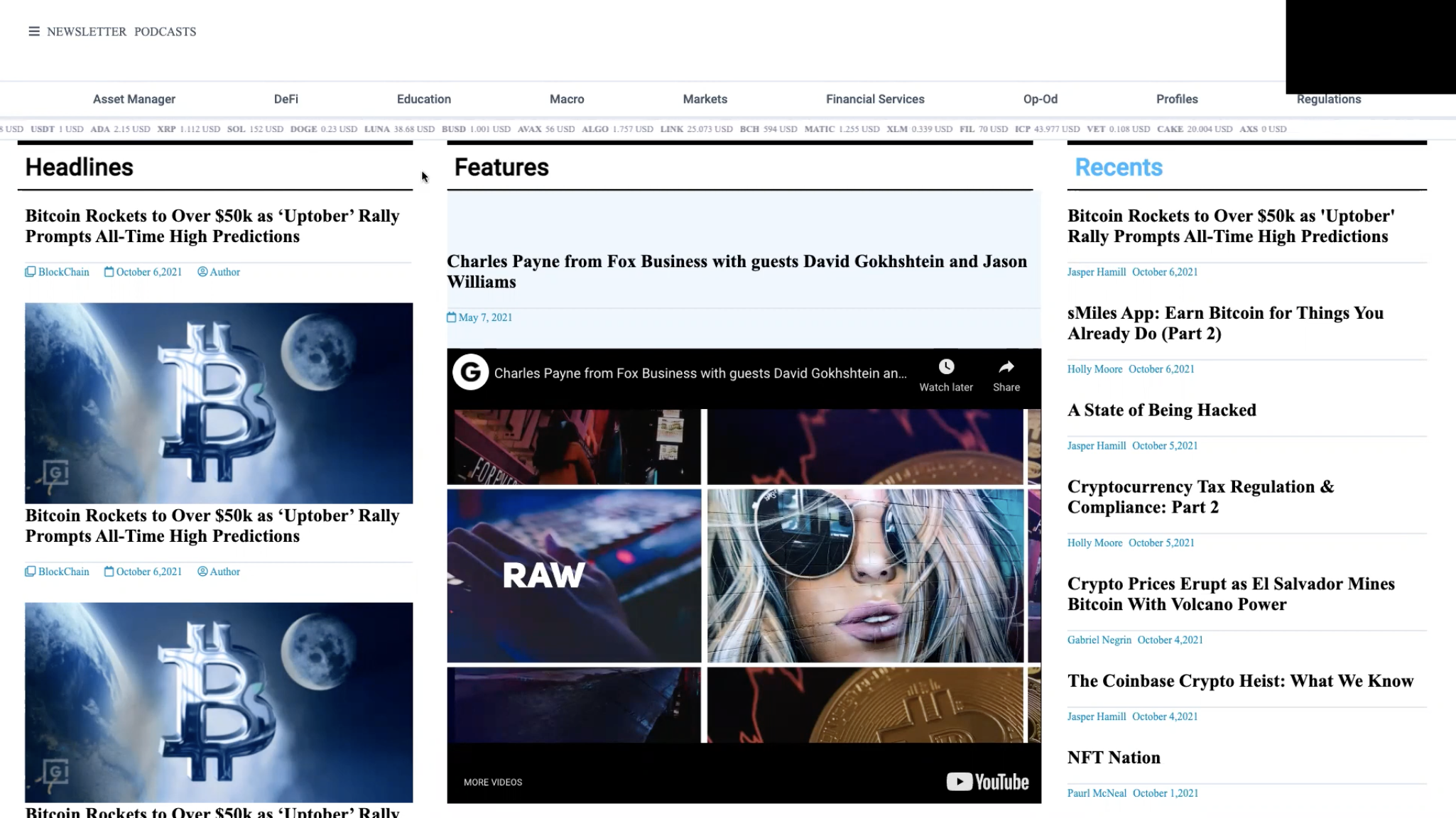Click the MATIC 1.255 USD ticker entry
Viewport: 1456px width, 818px height.
point(842,129)
